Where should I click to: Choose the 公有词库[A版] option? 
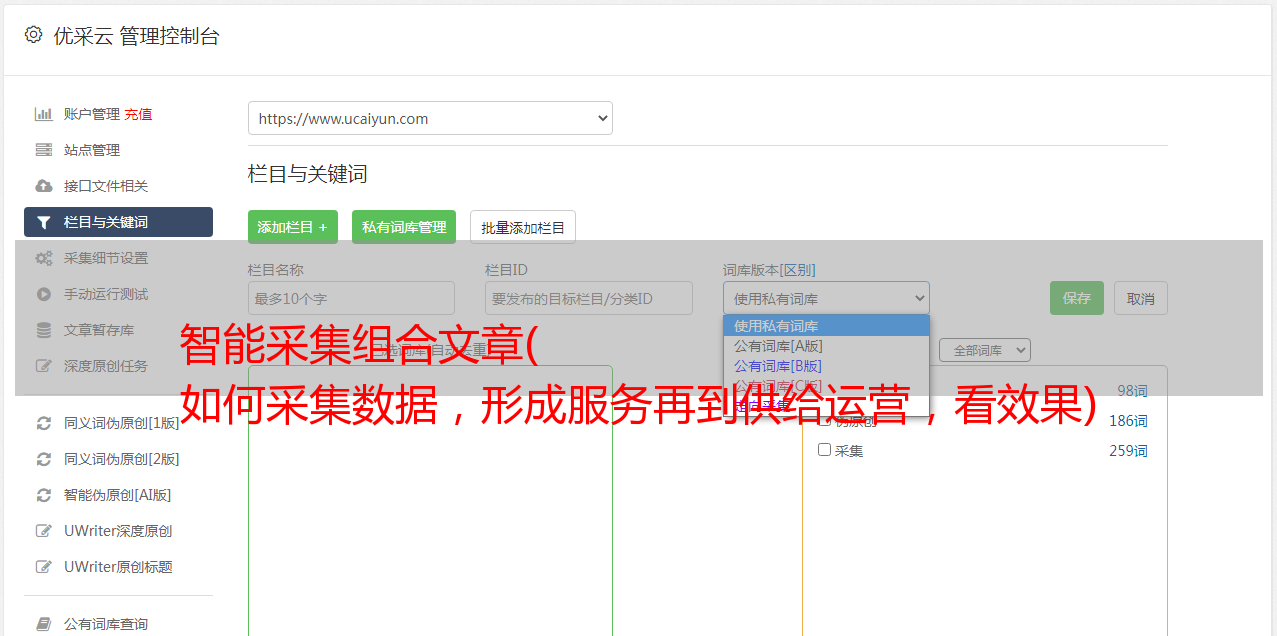pyautogui.click(x=826, y=346)
